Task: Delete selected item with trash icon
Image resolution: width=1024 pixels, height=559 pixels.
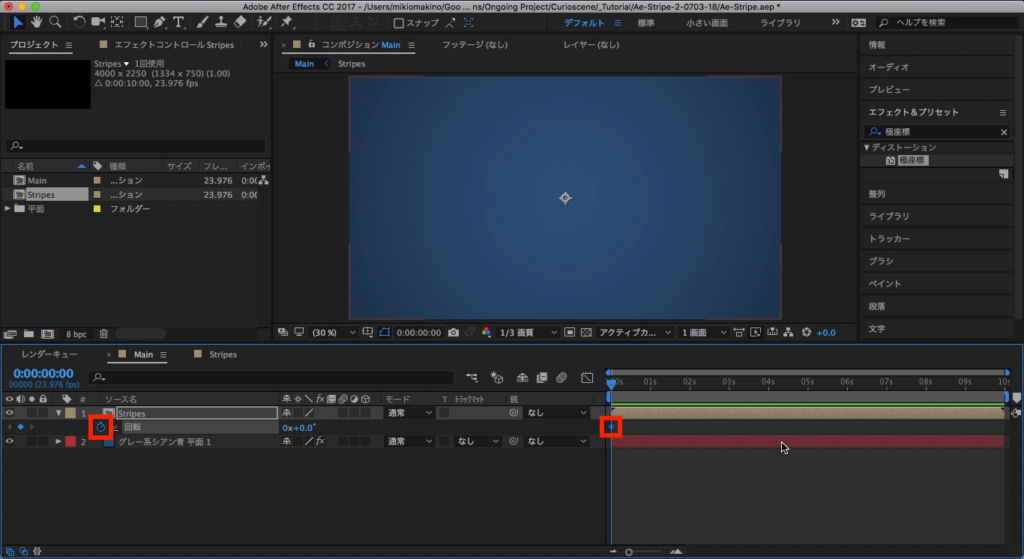Action: 104,333
